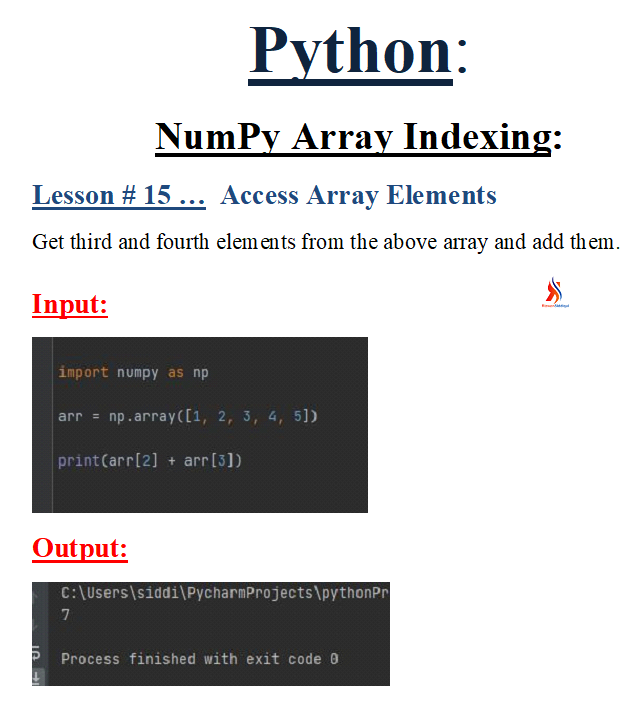Click the 'import numpy as np' code line

coord(133,372)
